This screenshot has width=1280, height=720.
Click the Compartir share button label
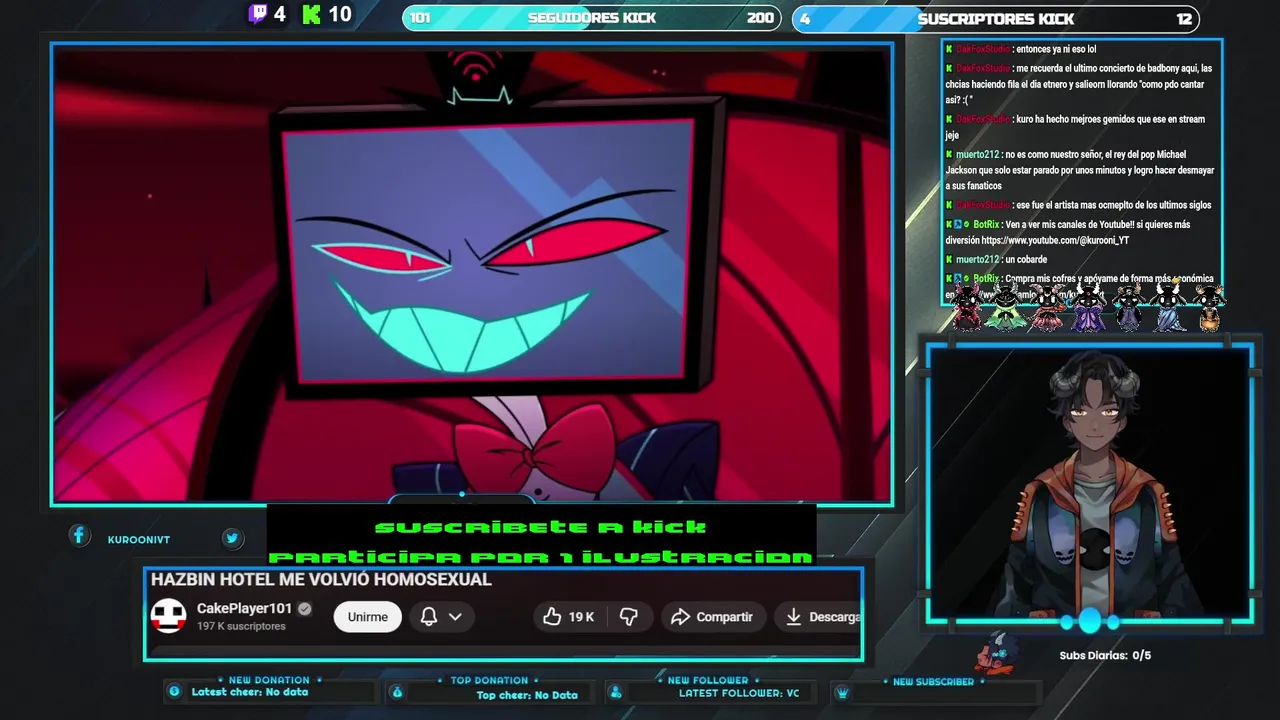(724, 617)
